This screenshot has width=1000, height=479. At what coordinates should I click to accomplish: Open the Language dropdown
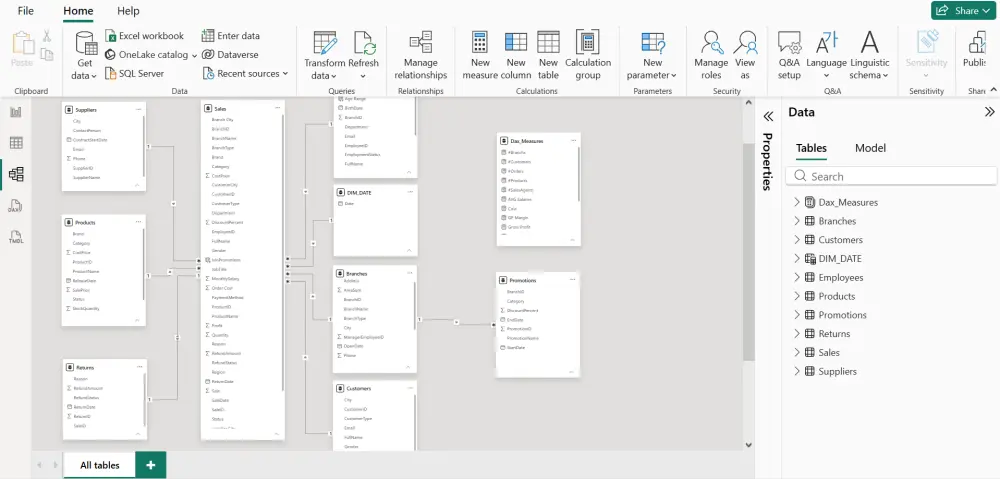(826, 55)
